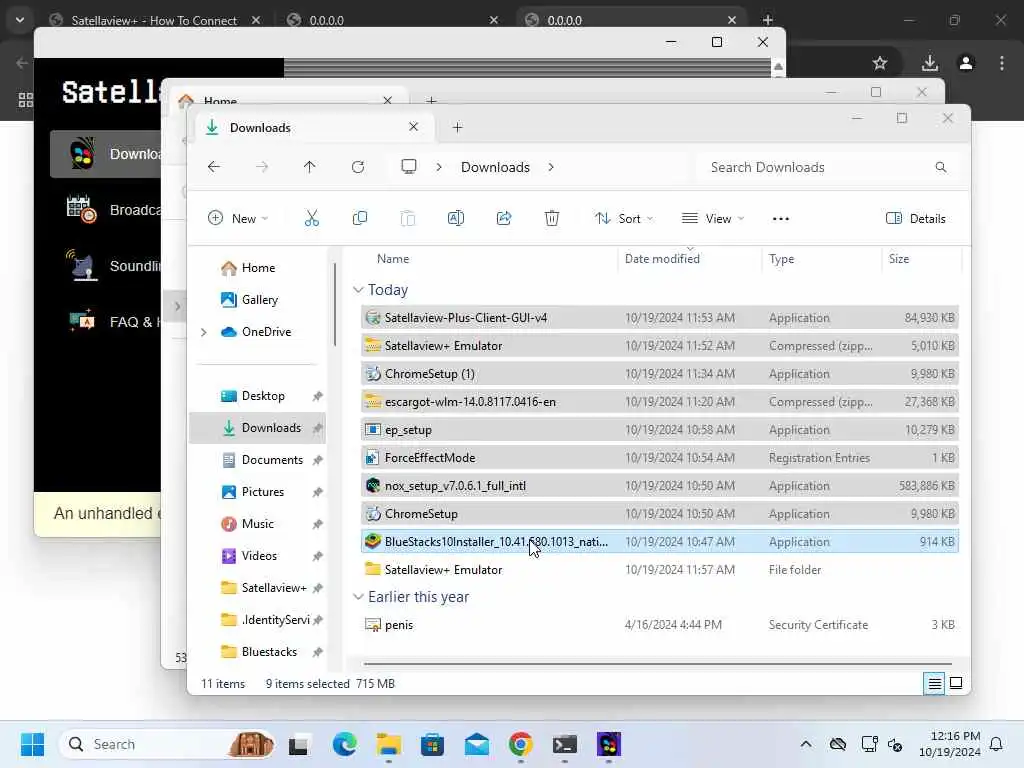The image size is (1024, 768).
Task: Open the See more ellipsis menu
Action: coord(781,219)
